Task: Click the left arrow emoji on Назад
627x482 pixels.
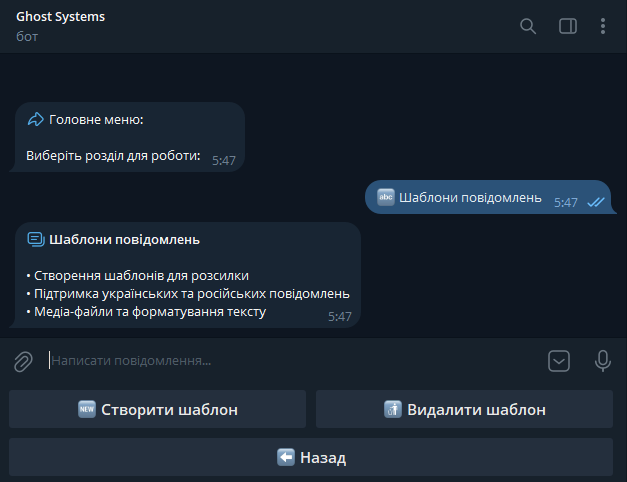Action: (286, 458)
